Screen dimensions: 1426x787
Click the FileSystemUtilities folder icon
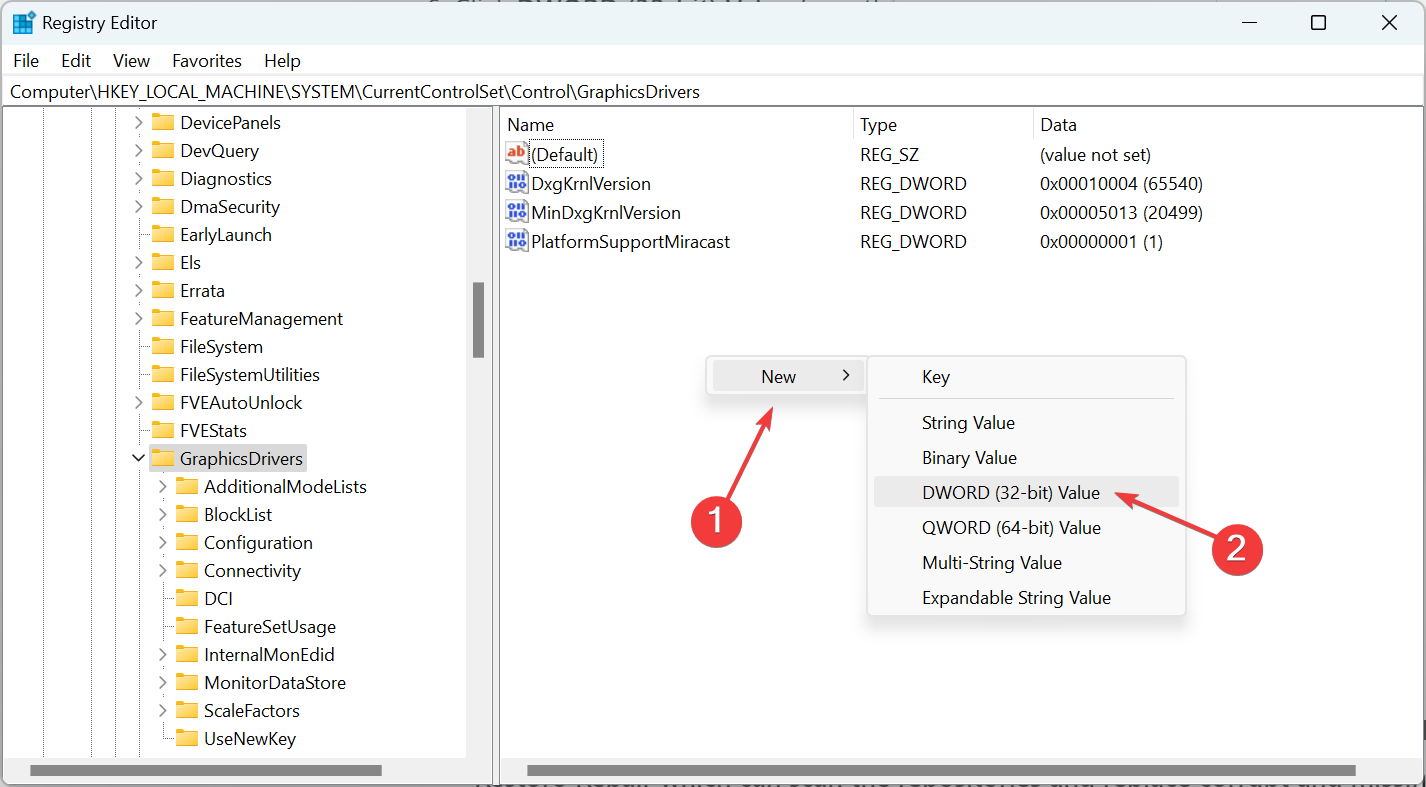(163, 374)
